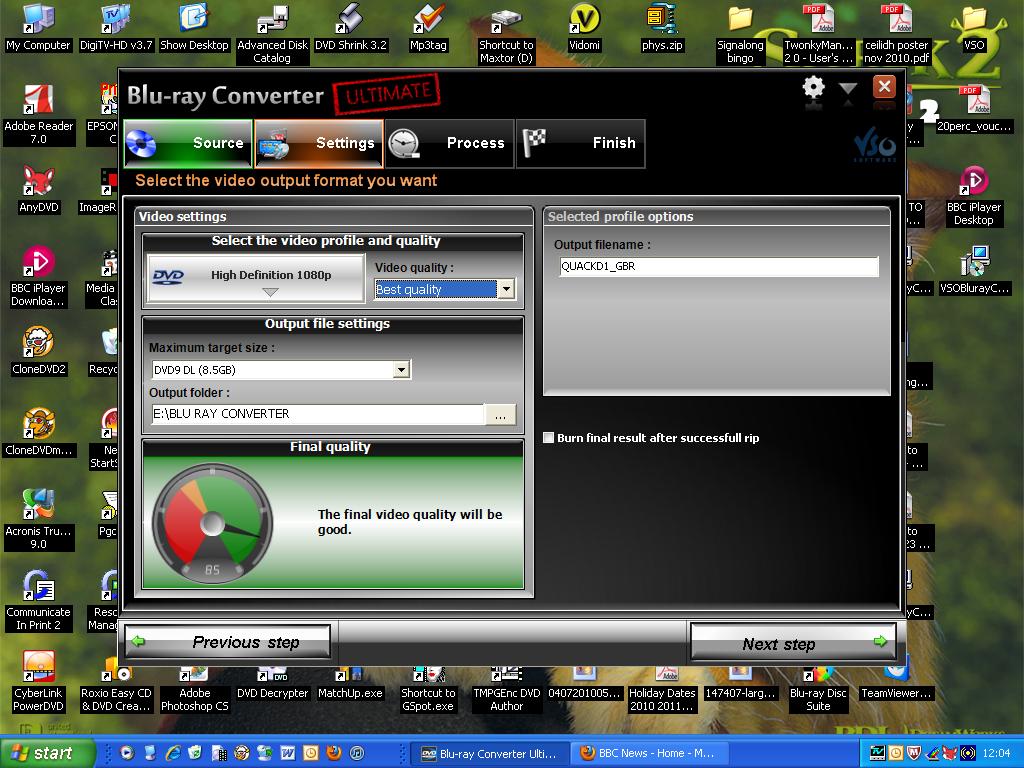The height and width of the screenshot is (768, 1024).
Task: Select the Mp3tag desktop icon
Action: (428, 28)
